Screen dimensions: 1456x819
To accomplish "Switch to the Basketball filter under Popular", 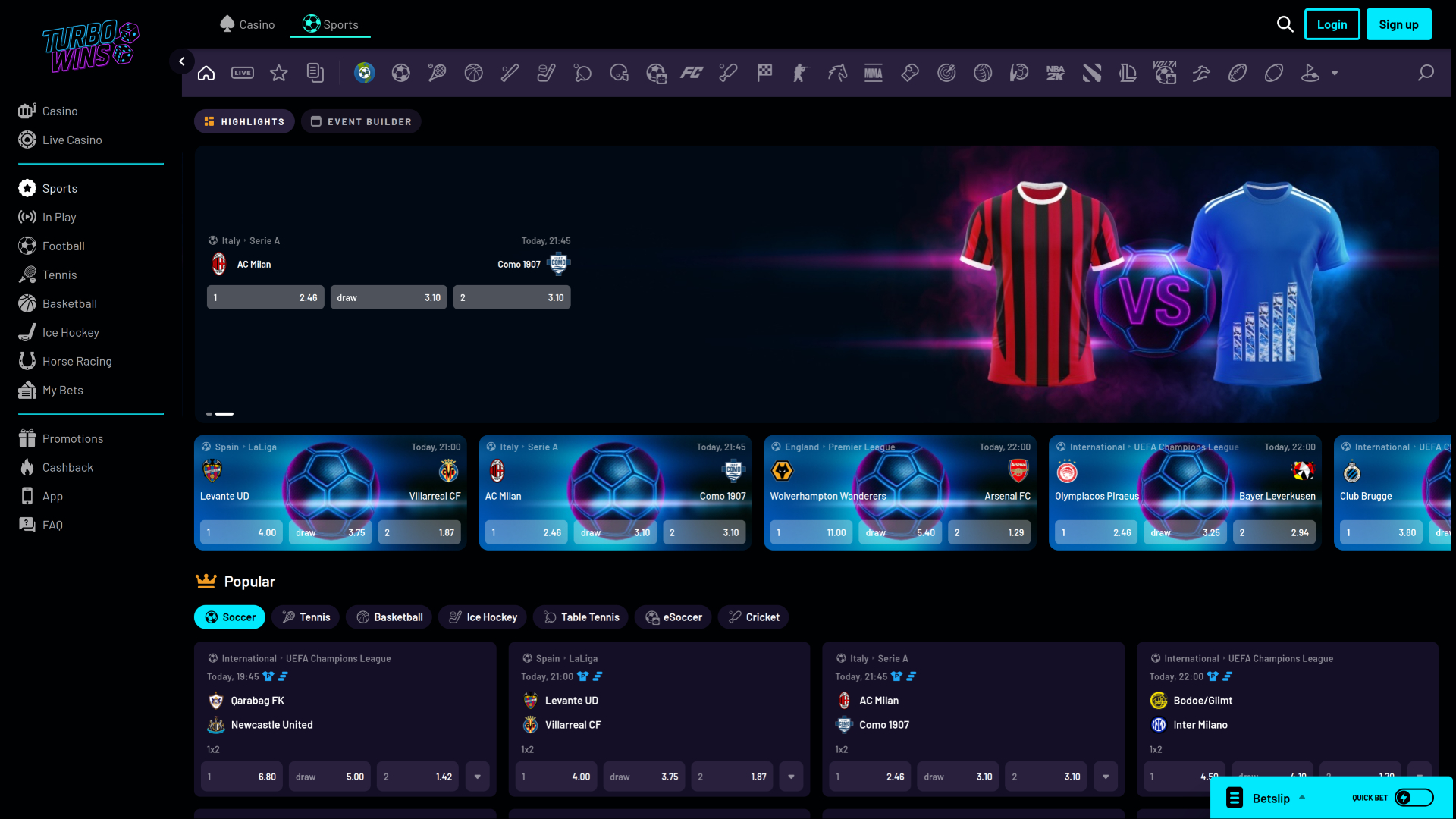I will coord(389,617).
